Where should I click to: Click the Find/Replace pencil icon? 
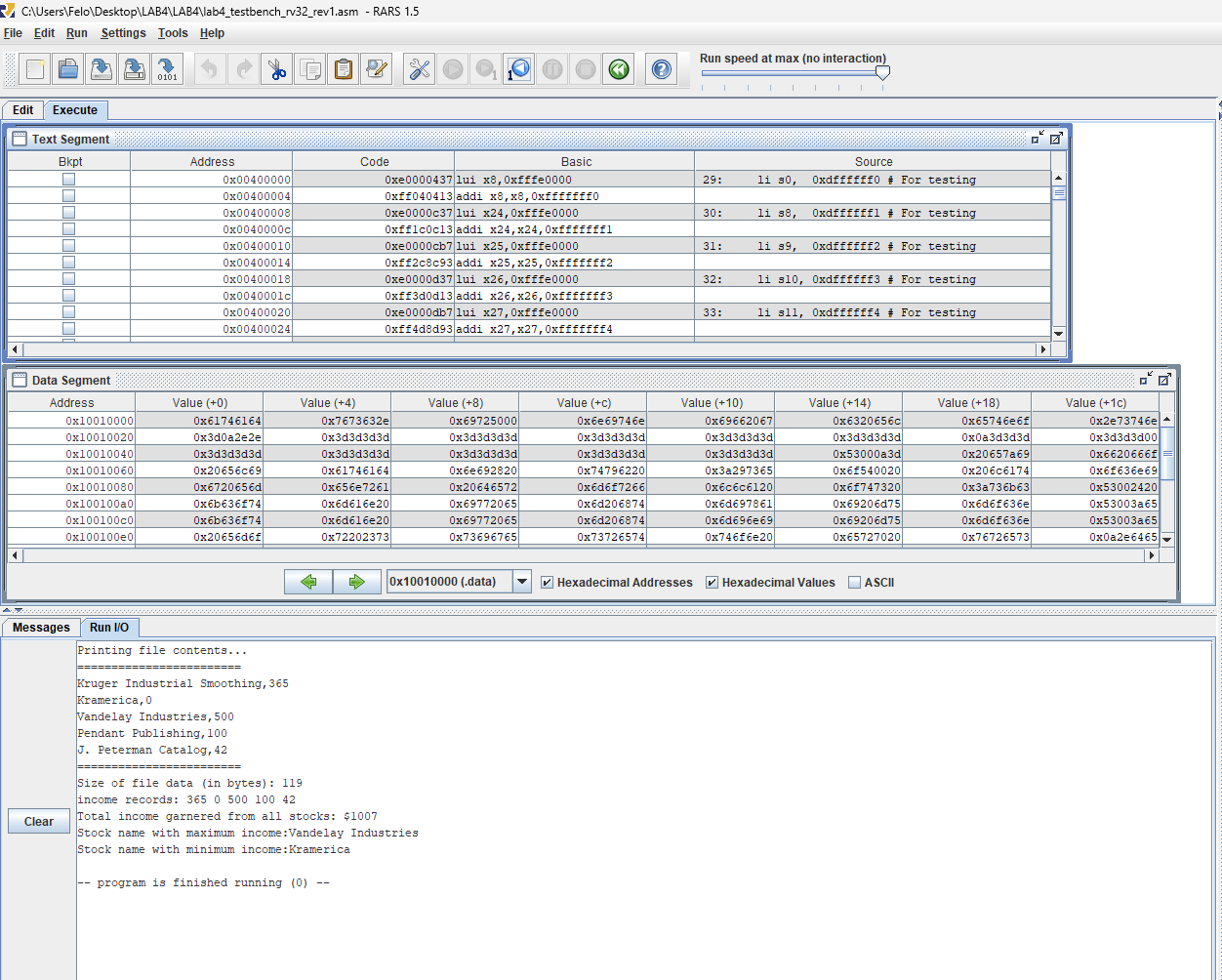click(x=377, y=69)
